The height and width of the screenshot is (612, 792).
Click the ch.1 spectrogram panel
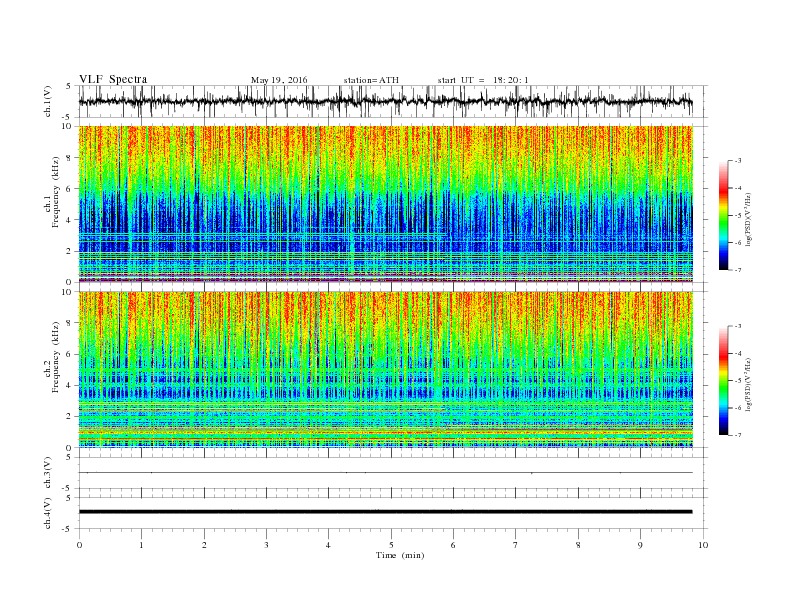(x=385, y=204)
